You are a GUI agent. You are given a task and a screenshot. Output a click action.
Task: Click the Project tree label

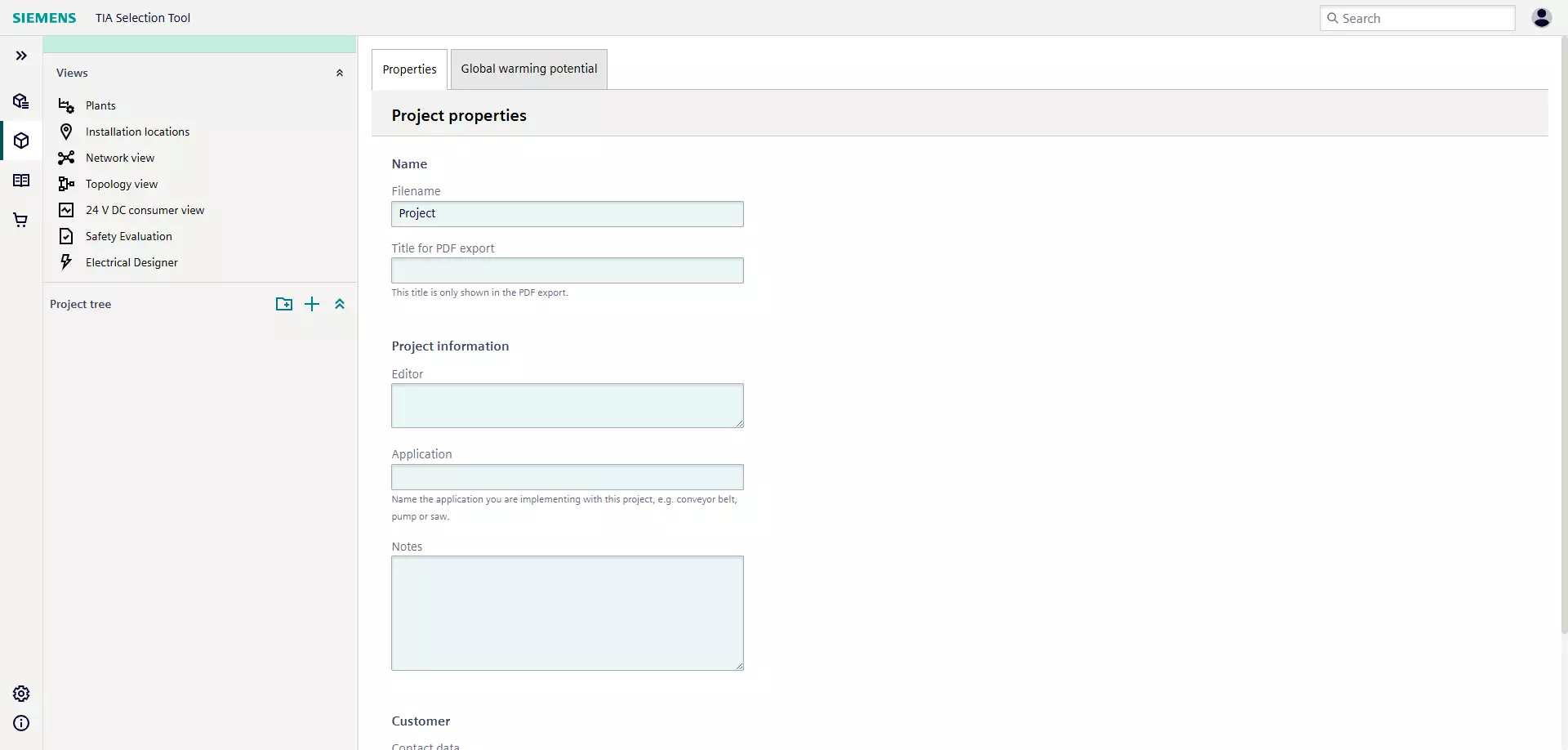point(80,304)
